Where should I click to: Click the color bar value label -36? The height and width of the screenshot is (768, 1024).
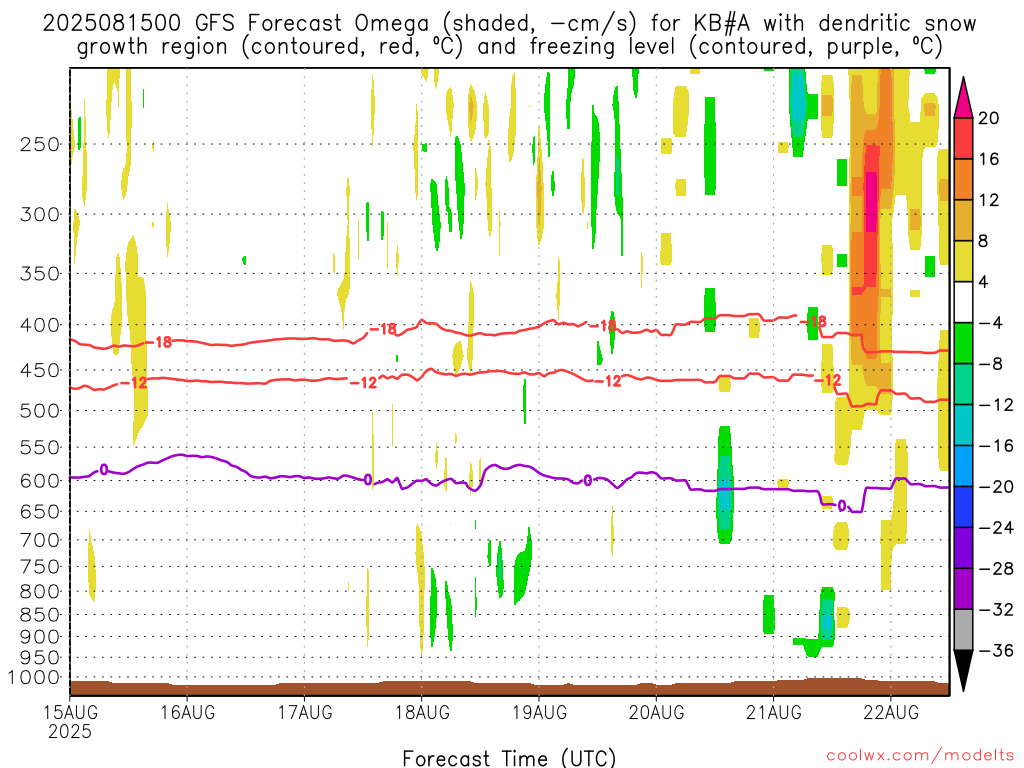point(996,650)
